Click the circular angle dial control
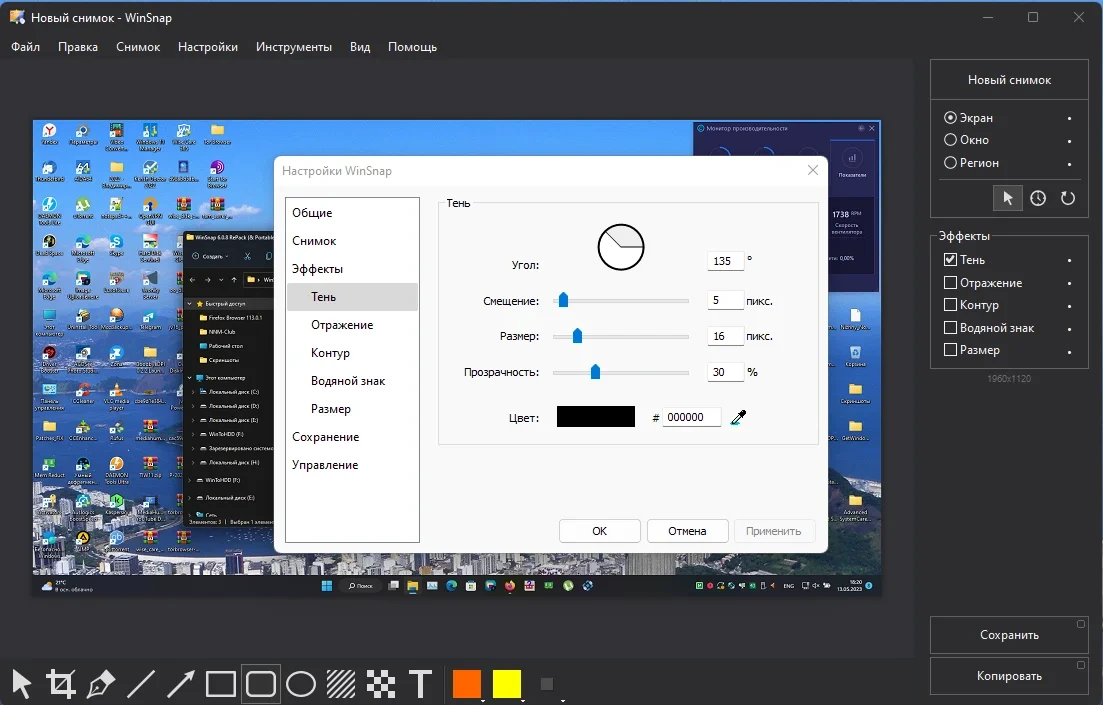This screenshot has height=705, width=1103. [621, 248]
